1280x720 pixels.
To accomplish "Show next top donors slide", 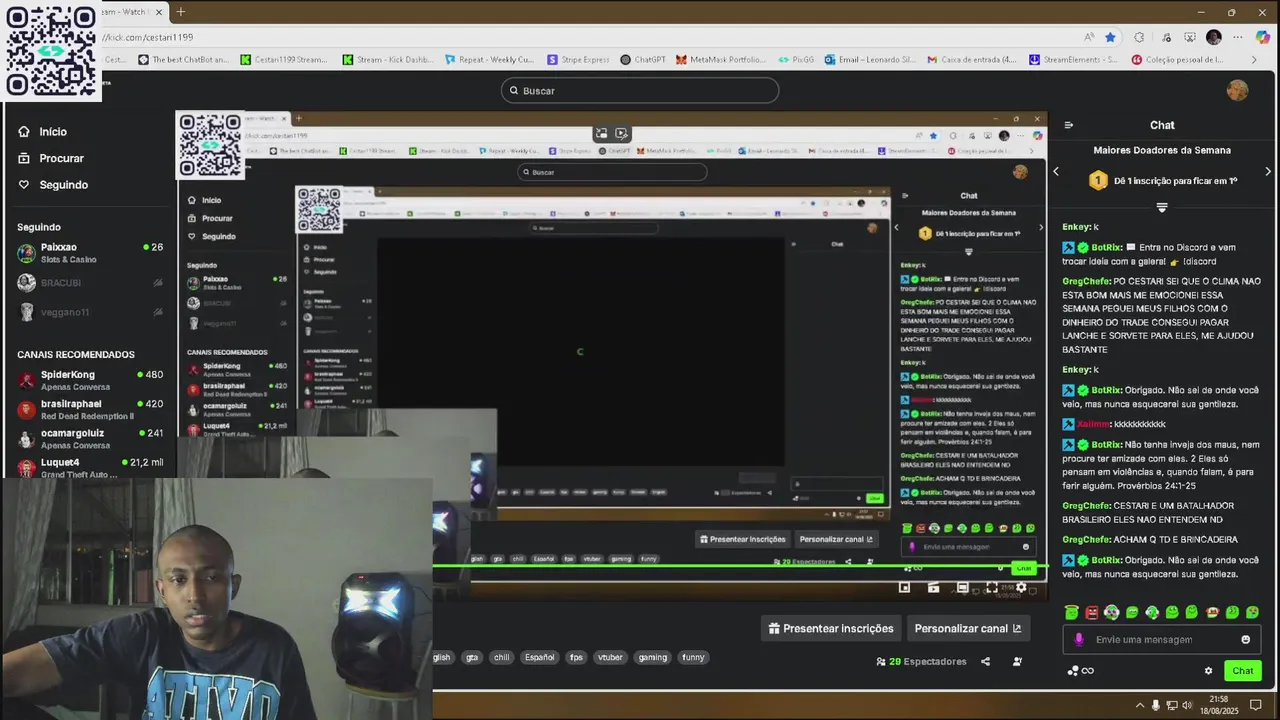I will 1268,171.
